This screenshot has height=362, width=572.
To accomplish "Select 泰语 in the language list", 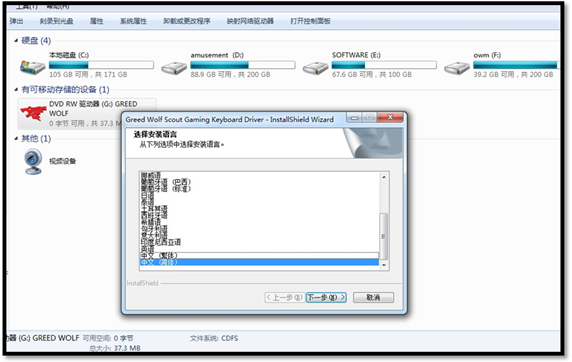I will click(259, 201).
